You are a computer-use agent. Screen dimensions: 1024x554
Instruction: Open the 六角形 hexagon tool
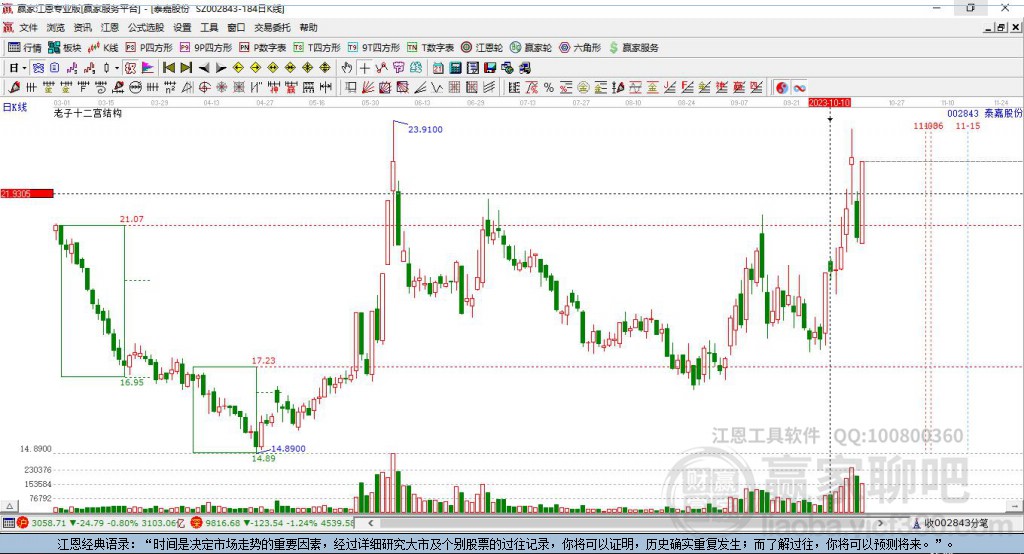click(580, 48)
